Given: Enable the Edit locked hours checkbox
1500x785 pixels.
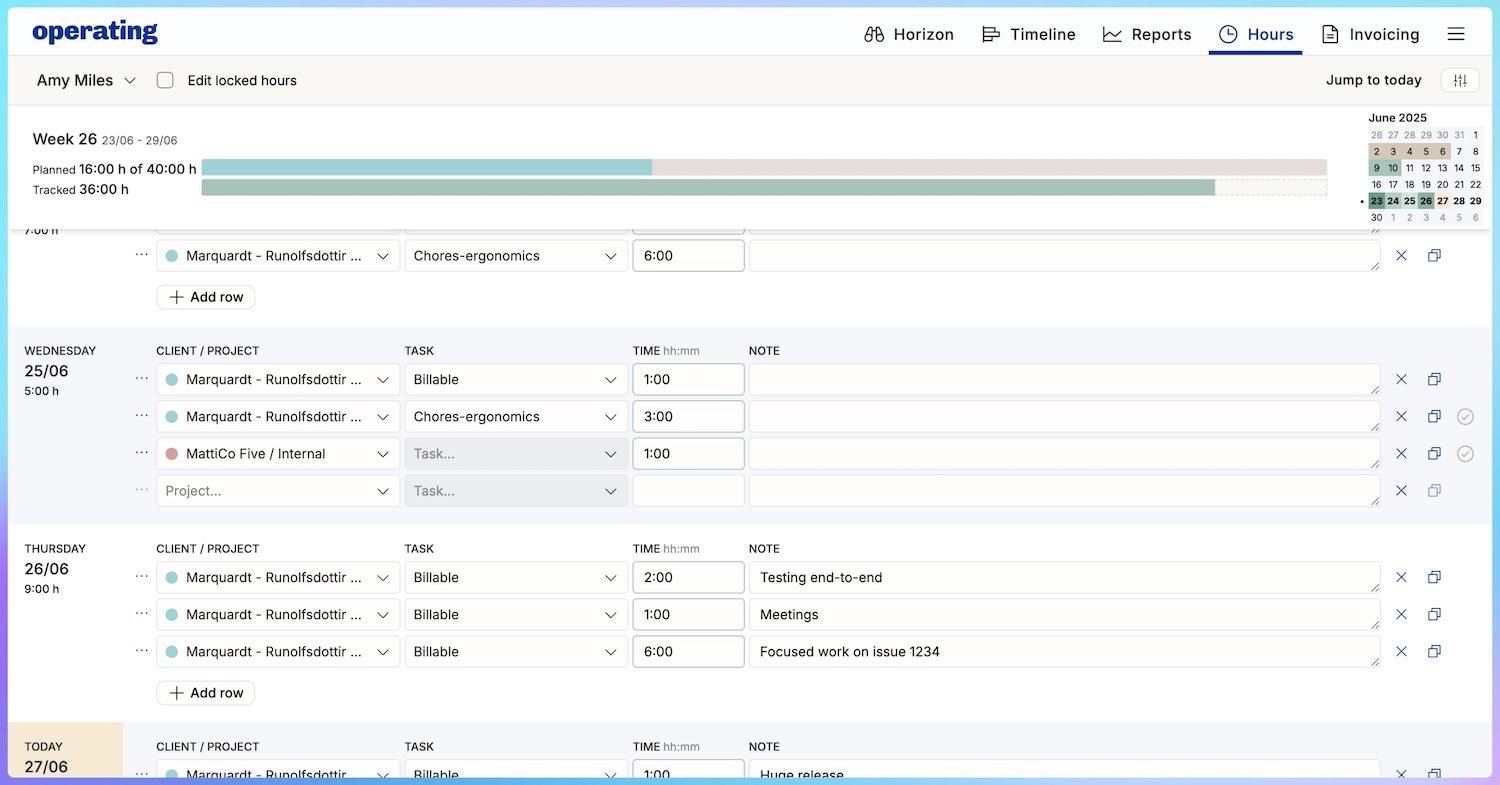Looking at the screenshot, I should 165,80.
